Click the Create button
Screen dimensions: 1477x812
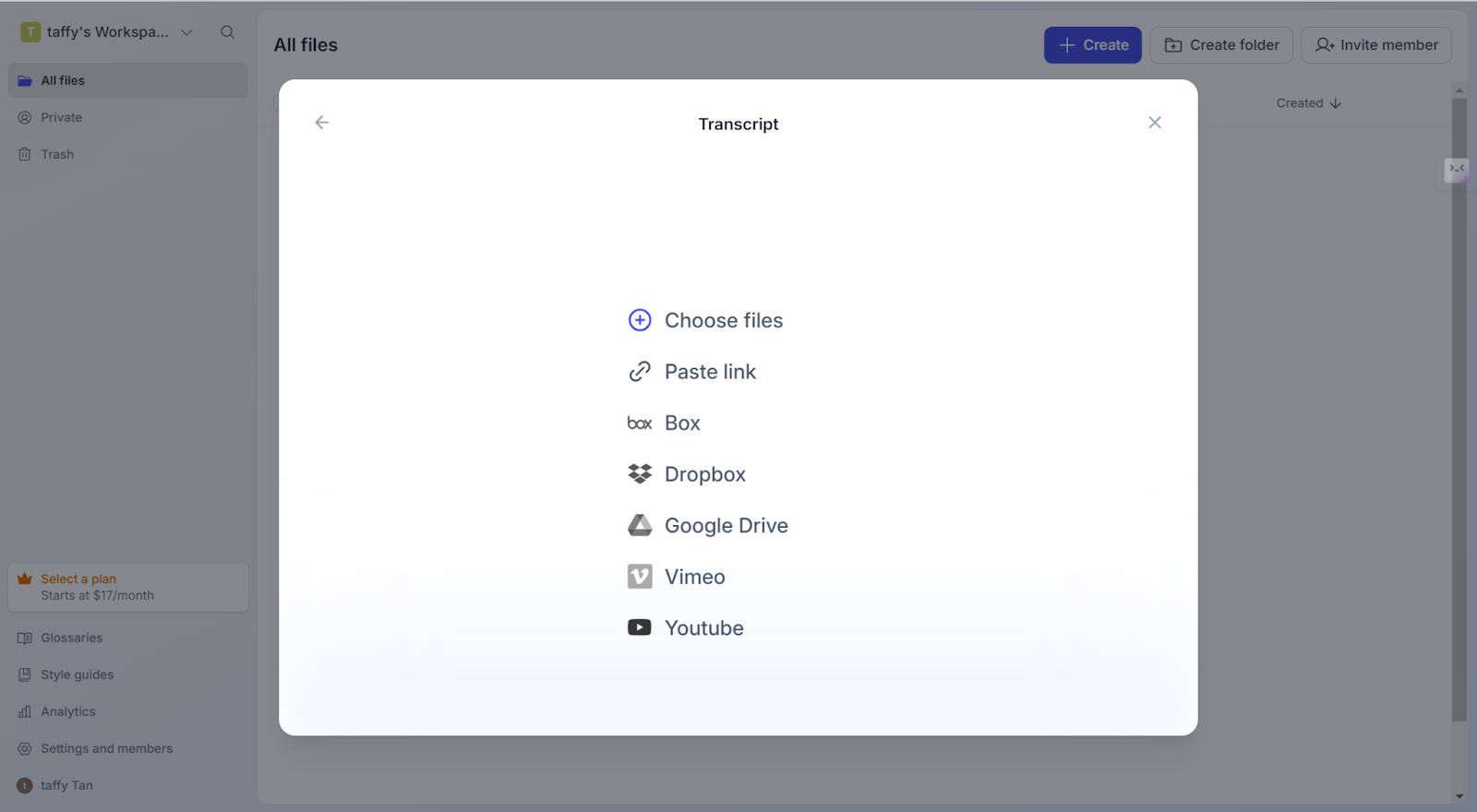(1093, 45)
